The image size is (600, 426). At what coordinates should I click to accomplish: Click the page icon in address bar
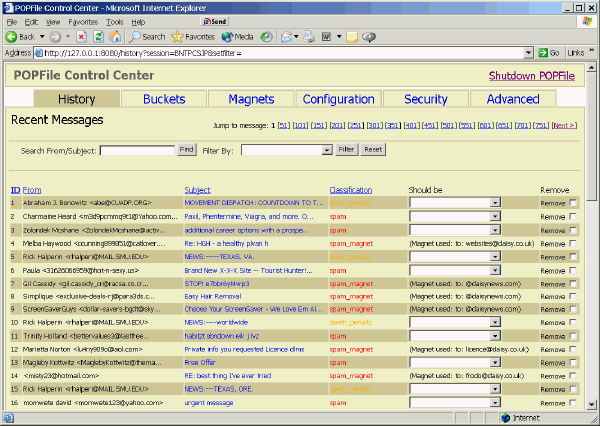[x=39, y=53]
